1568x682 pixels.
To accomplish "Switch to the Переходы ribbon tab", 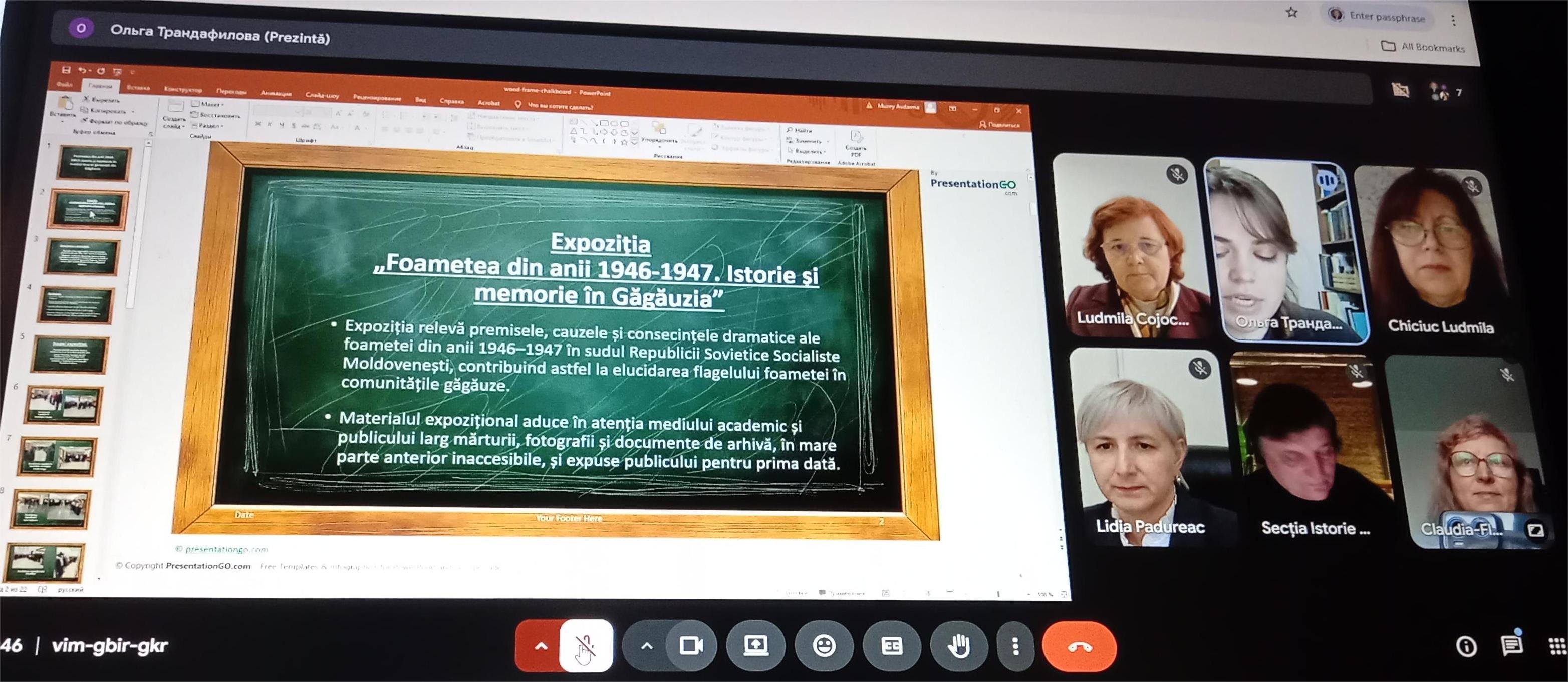I will click(231, 91).
